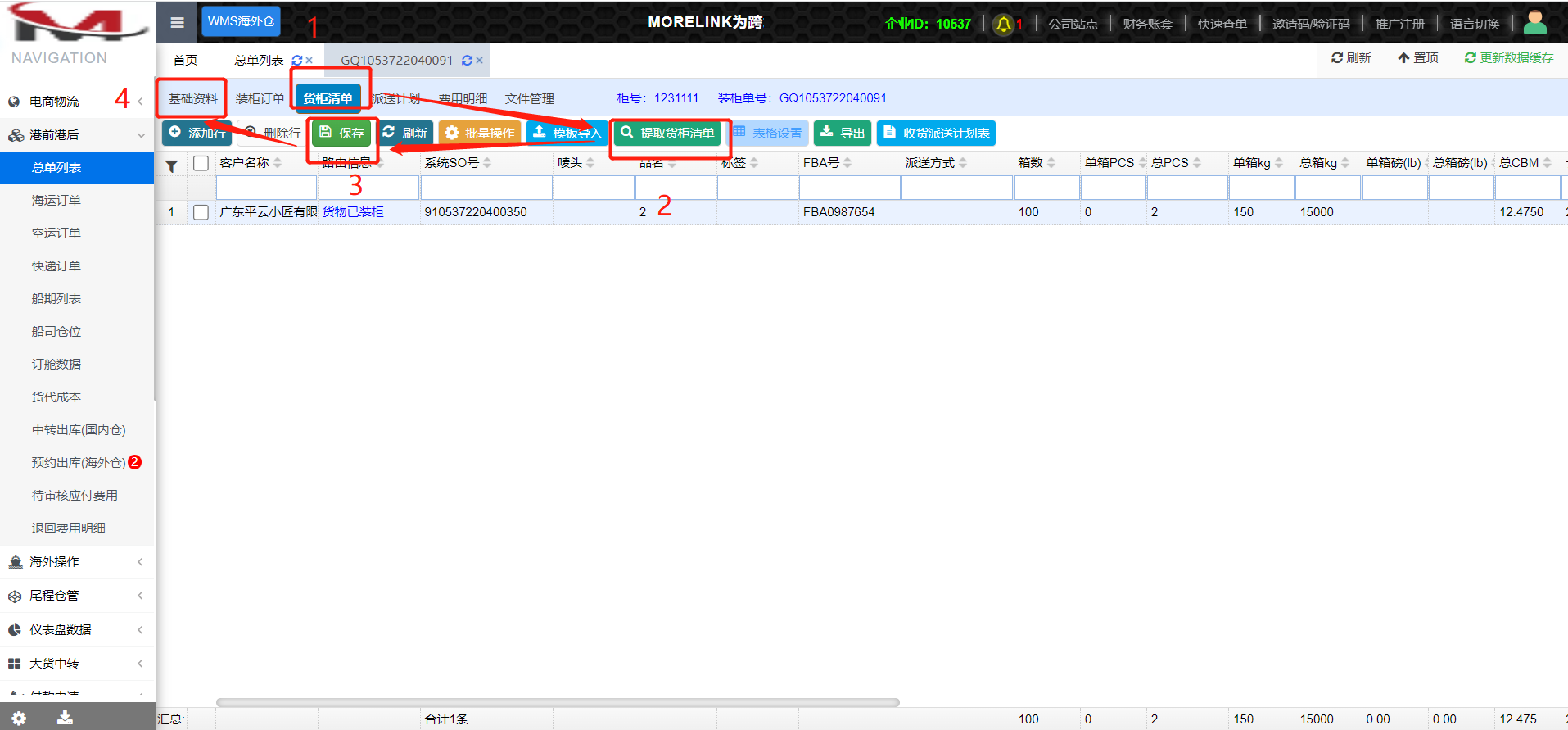Click 置顶 in top right bar

point(1418,58)
